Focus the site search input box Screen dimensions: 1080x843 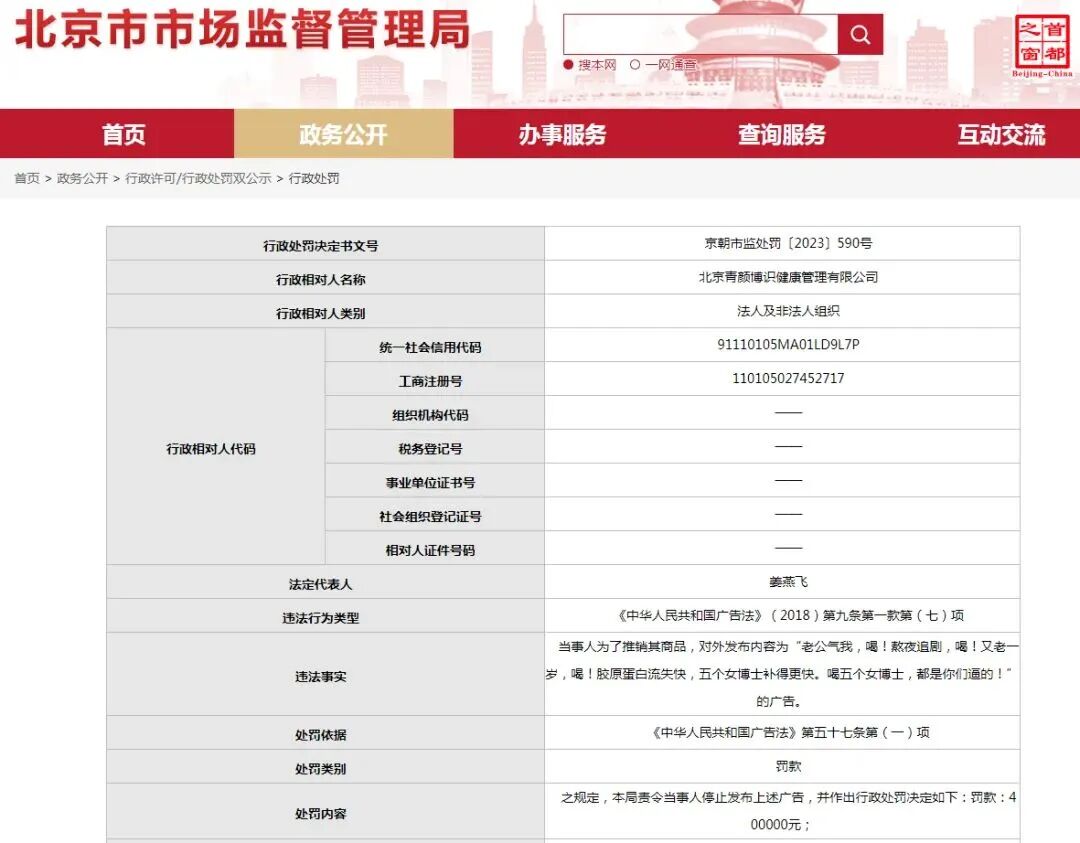(x=700, y=34)
